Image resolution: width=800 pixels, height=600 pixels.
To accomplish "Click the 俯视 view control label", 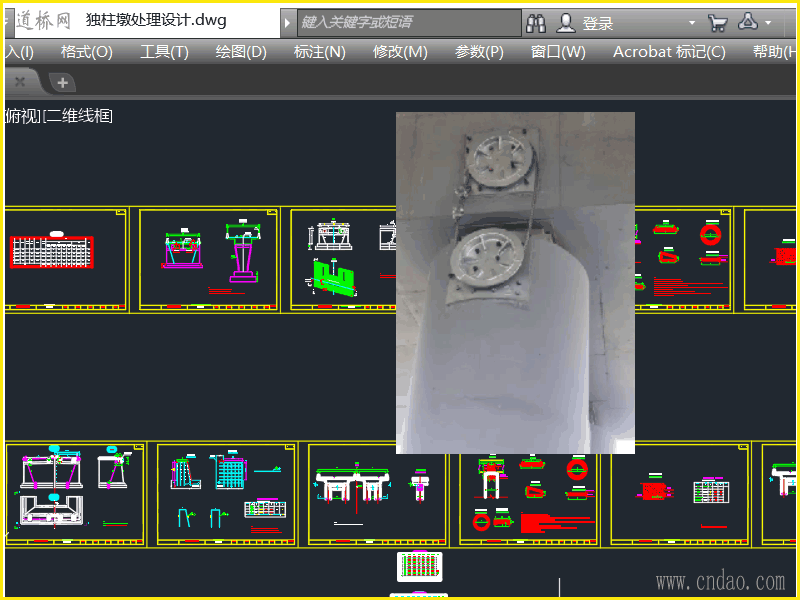I will pyautogui.click(x=22, y=116).
